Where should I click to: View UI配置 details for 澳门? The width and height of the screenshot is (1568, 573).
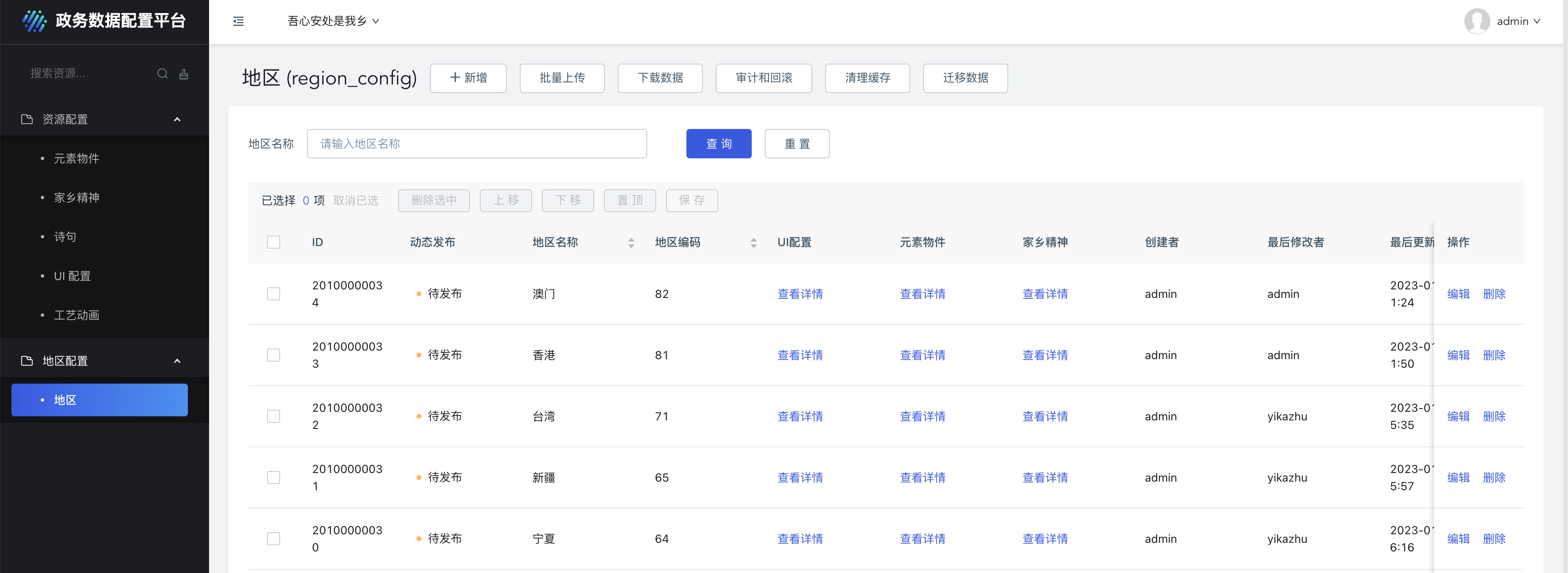(x=800, y=294)
